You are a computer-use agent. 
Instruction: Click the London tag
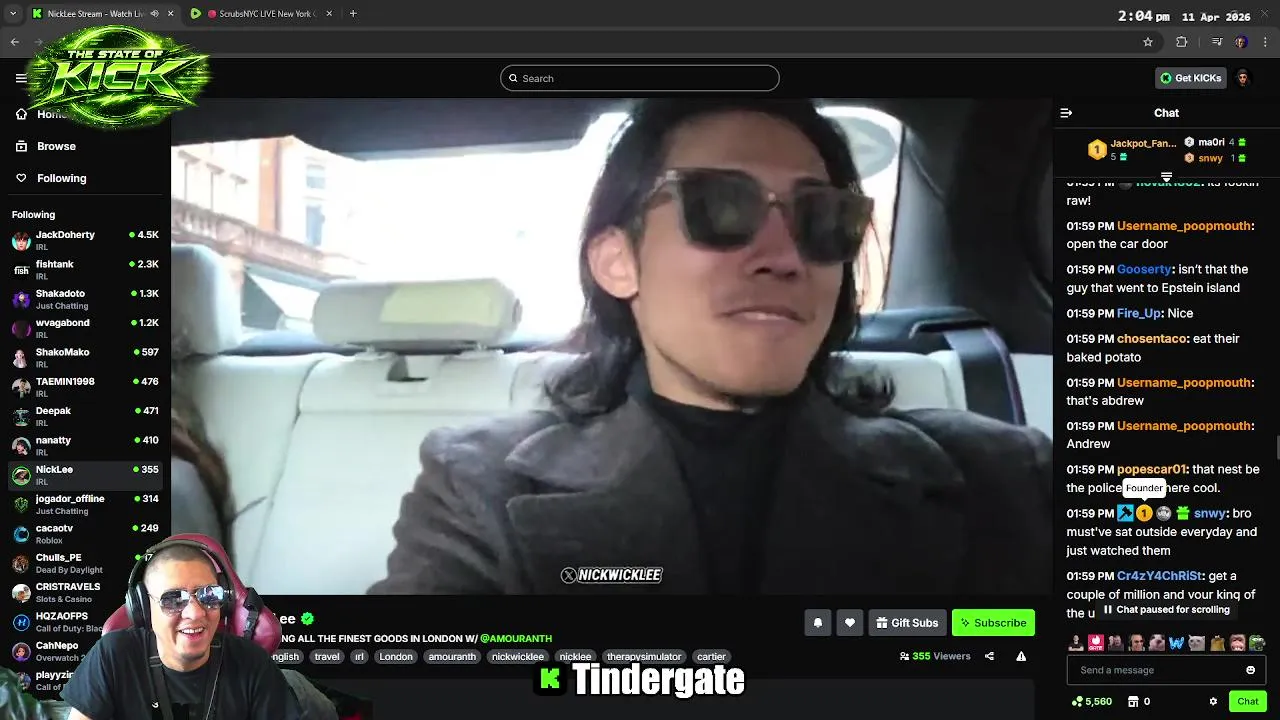pyautogui.click(x=396, y=657)
